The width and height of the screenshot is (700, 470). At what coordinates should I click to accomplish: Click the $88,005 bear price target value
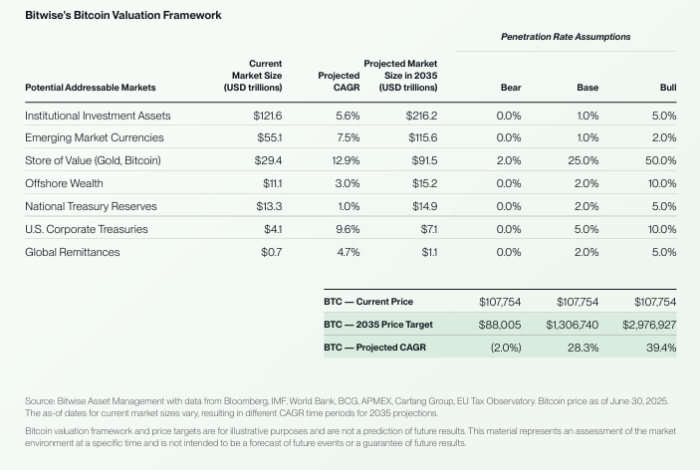coord(501,324)
